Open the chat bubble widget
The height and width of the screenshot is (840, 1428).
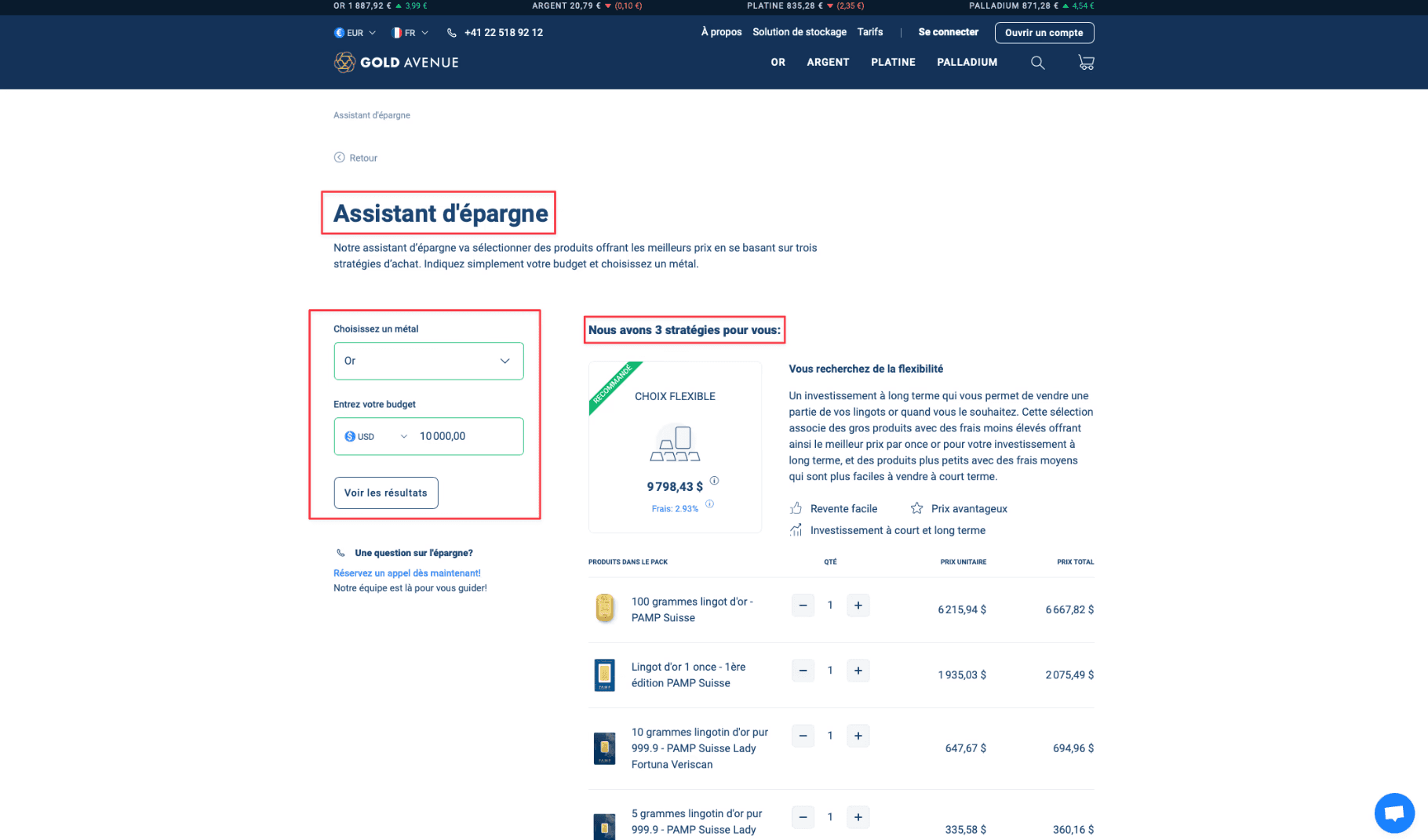pyautogui.click(x=1394, y=813)
